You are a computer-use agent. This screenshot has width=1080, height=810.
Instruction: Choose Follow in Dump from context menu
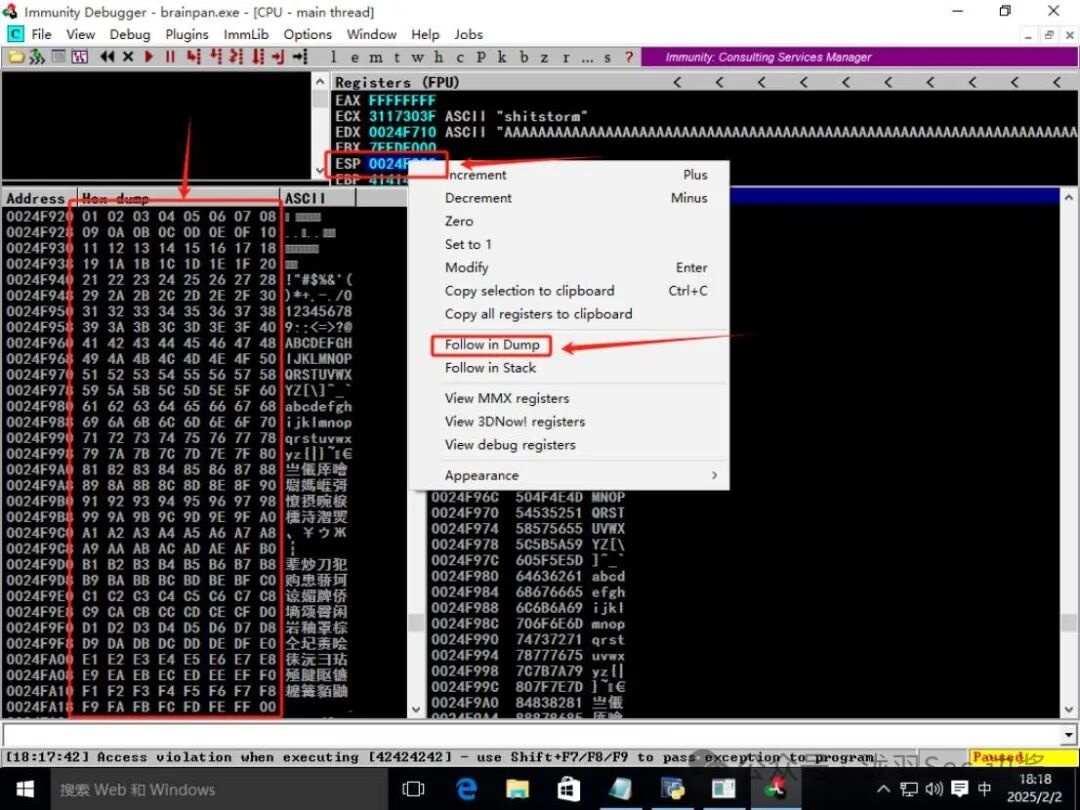492,345
